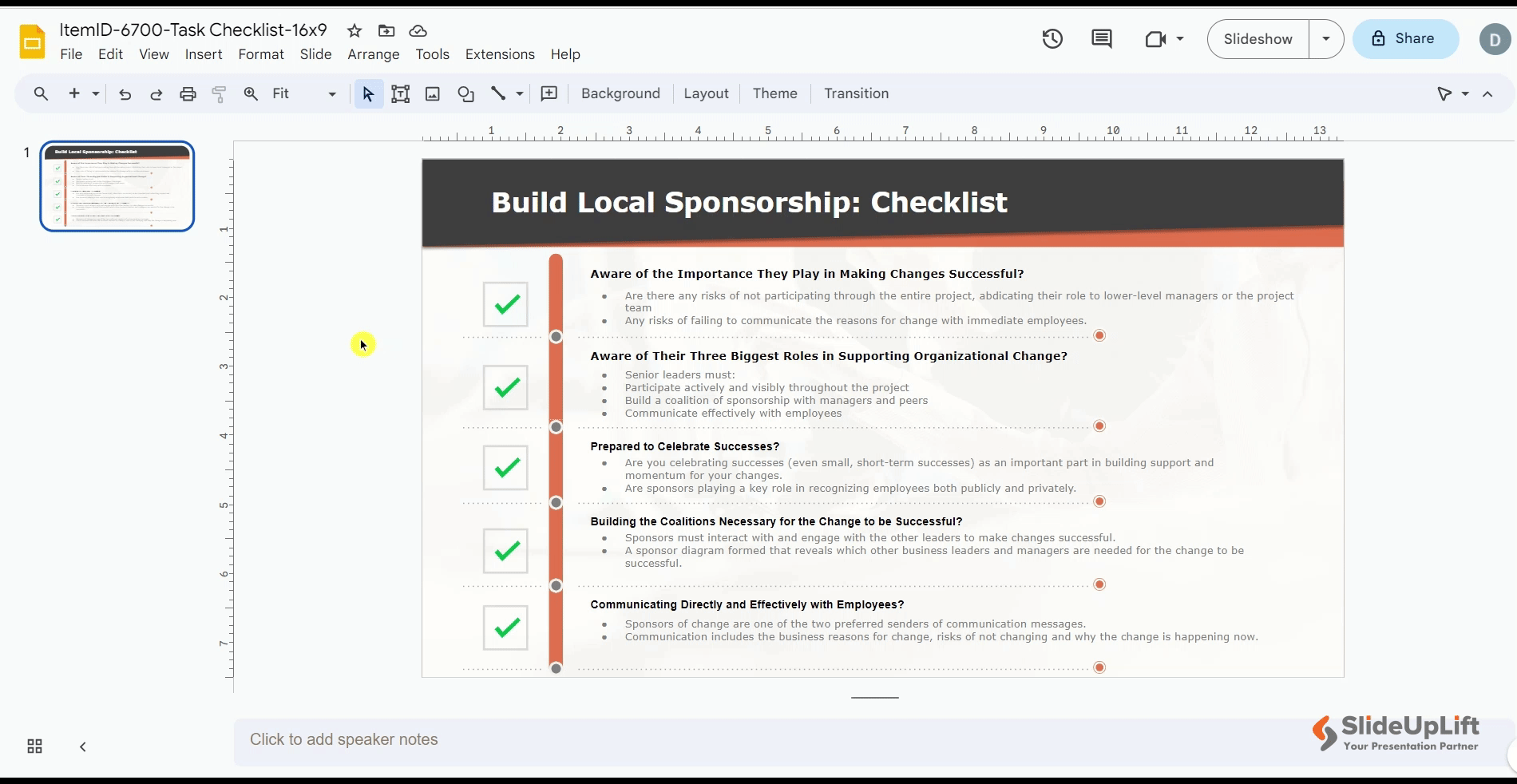Click the Share button
This screenshot has width=1517, height=784.
click(x=1405, y=39)
